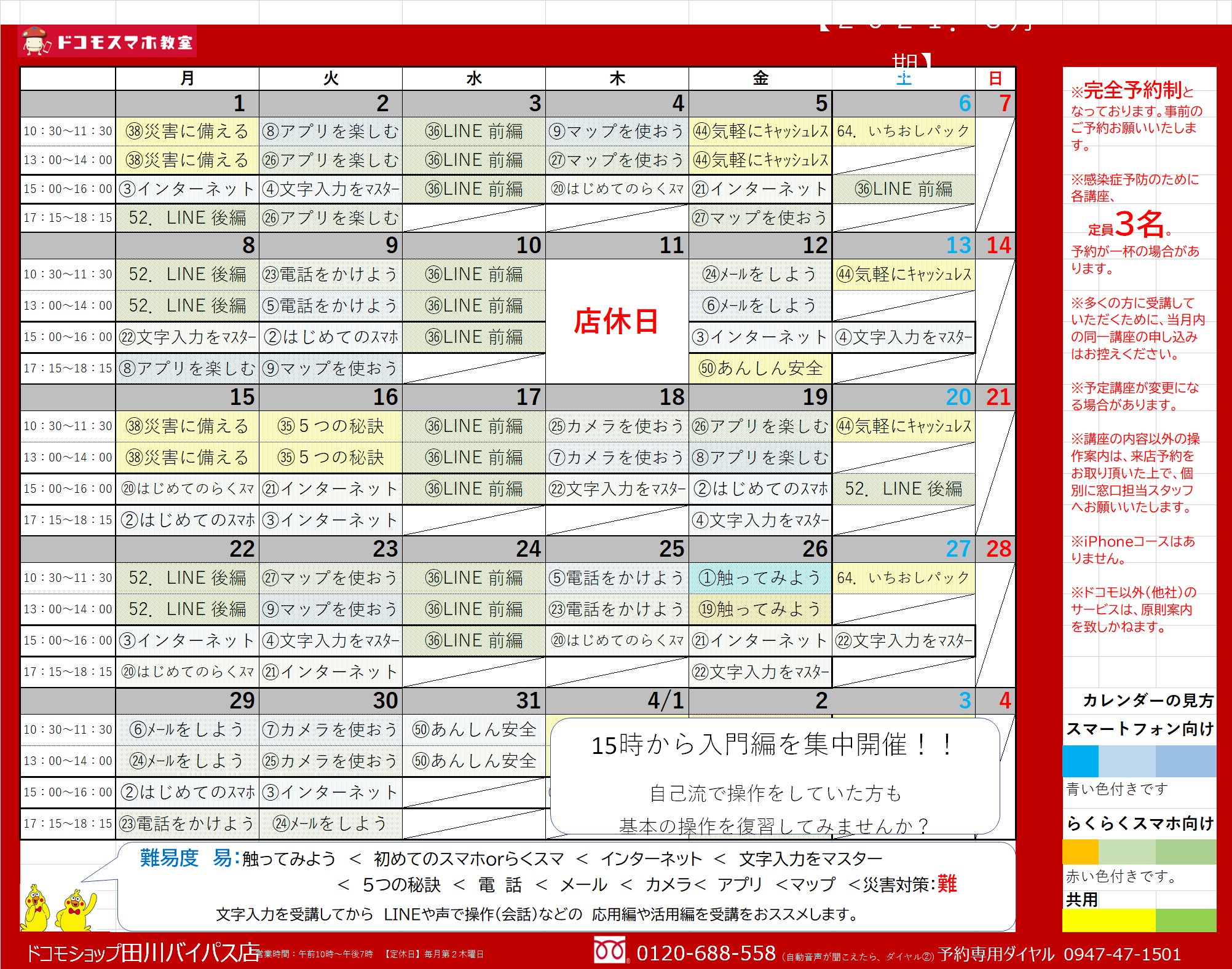Click the 月 Monday column header
The height and width of the screenshot is (969, 1232).
[187, 79]
